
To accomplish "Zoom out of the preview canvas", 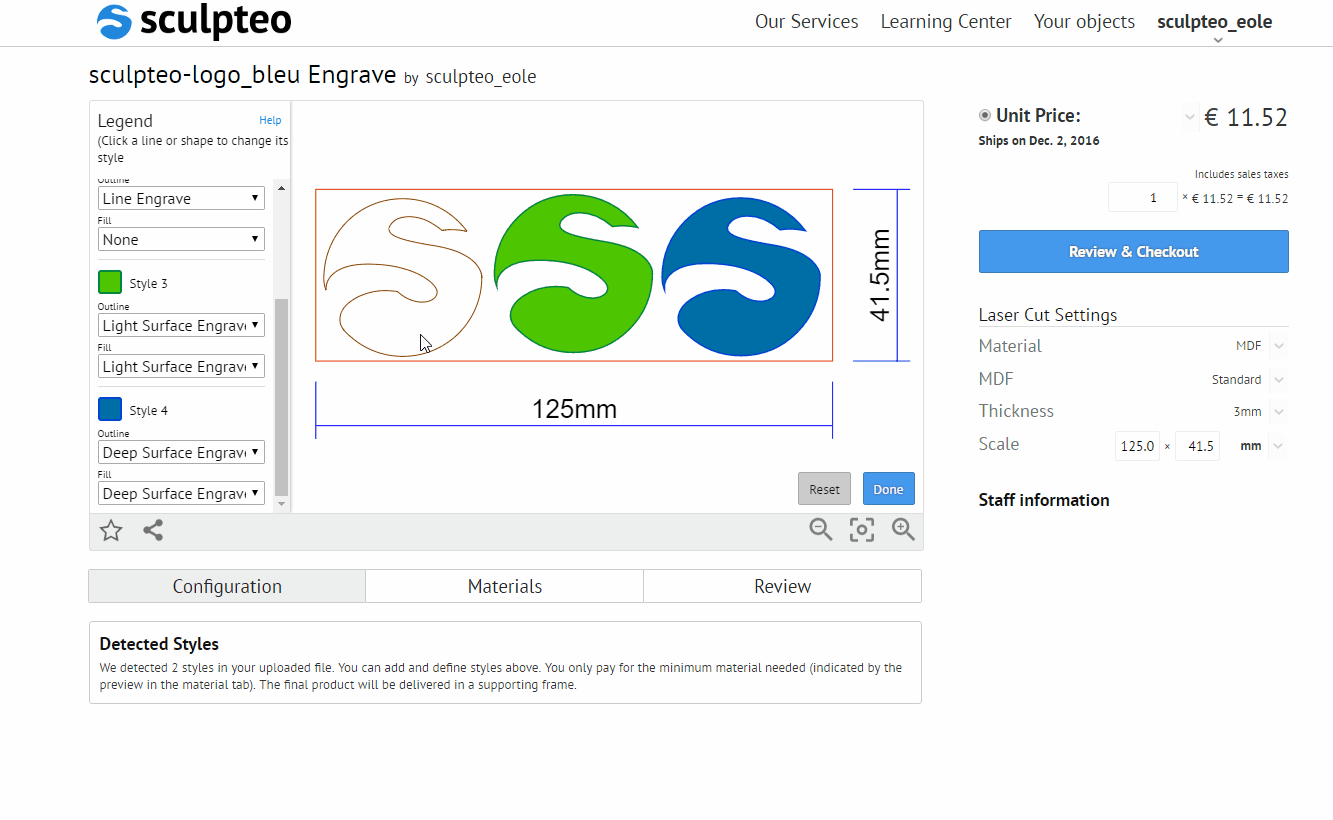I will pos(821,530).
